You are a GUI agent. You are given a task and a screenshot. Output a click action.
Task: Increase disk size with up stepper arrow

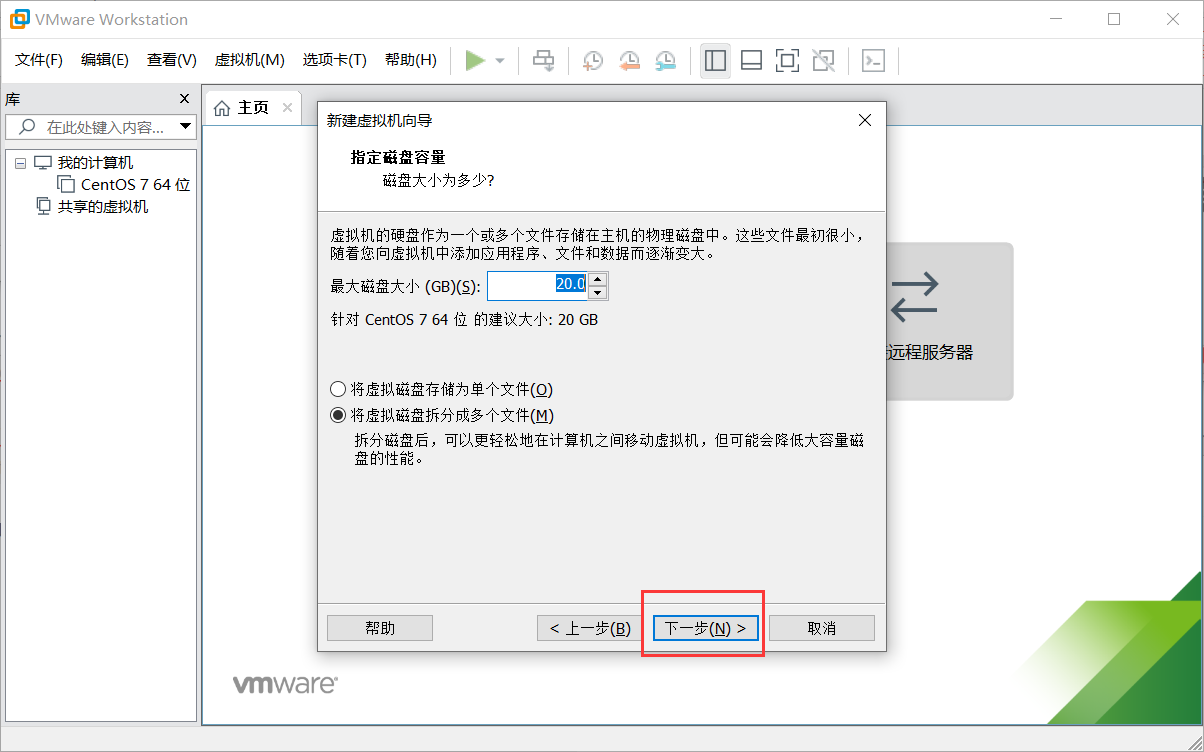coord(598,279)
